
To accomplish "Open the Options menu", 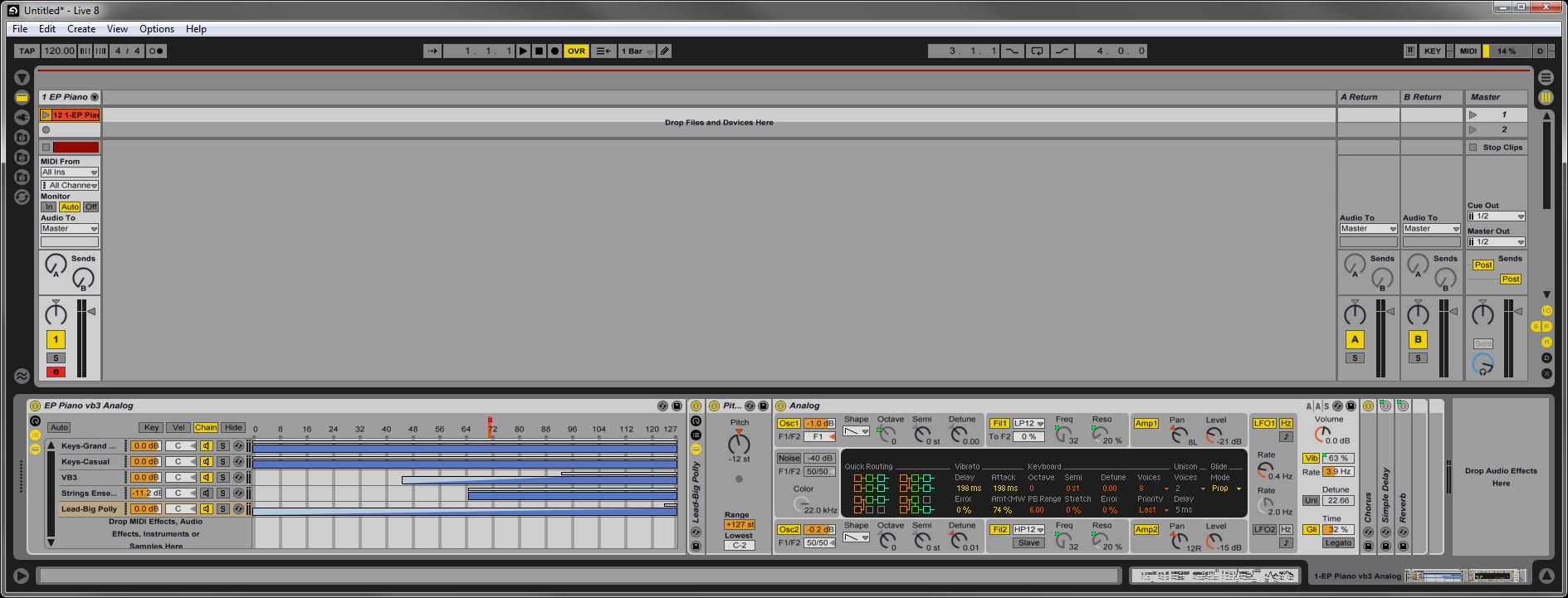I will pyautogui.click(x=157, y=29).
